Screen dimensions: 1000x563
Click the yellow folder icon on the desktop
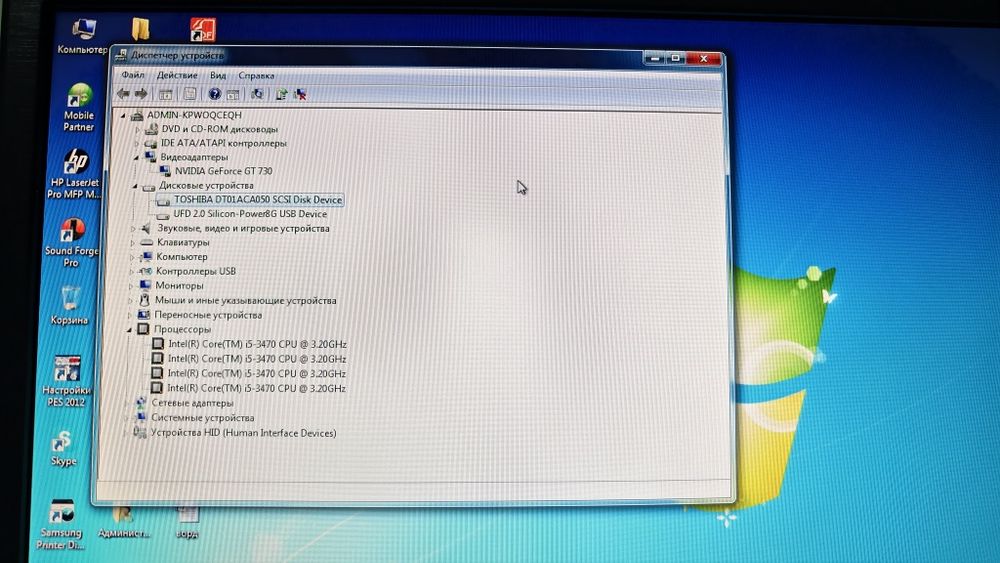click(x=140, y=29)
